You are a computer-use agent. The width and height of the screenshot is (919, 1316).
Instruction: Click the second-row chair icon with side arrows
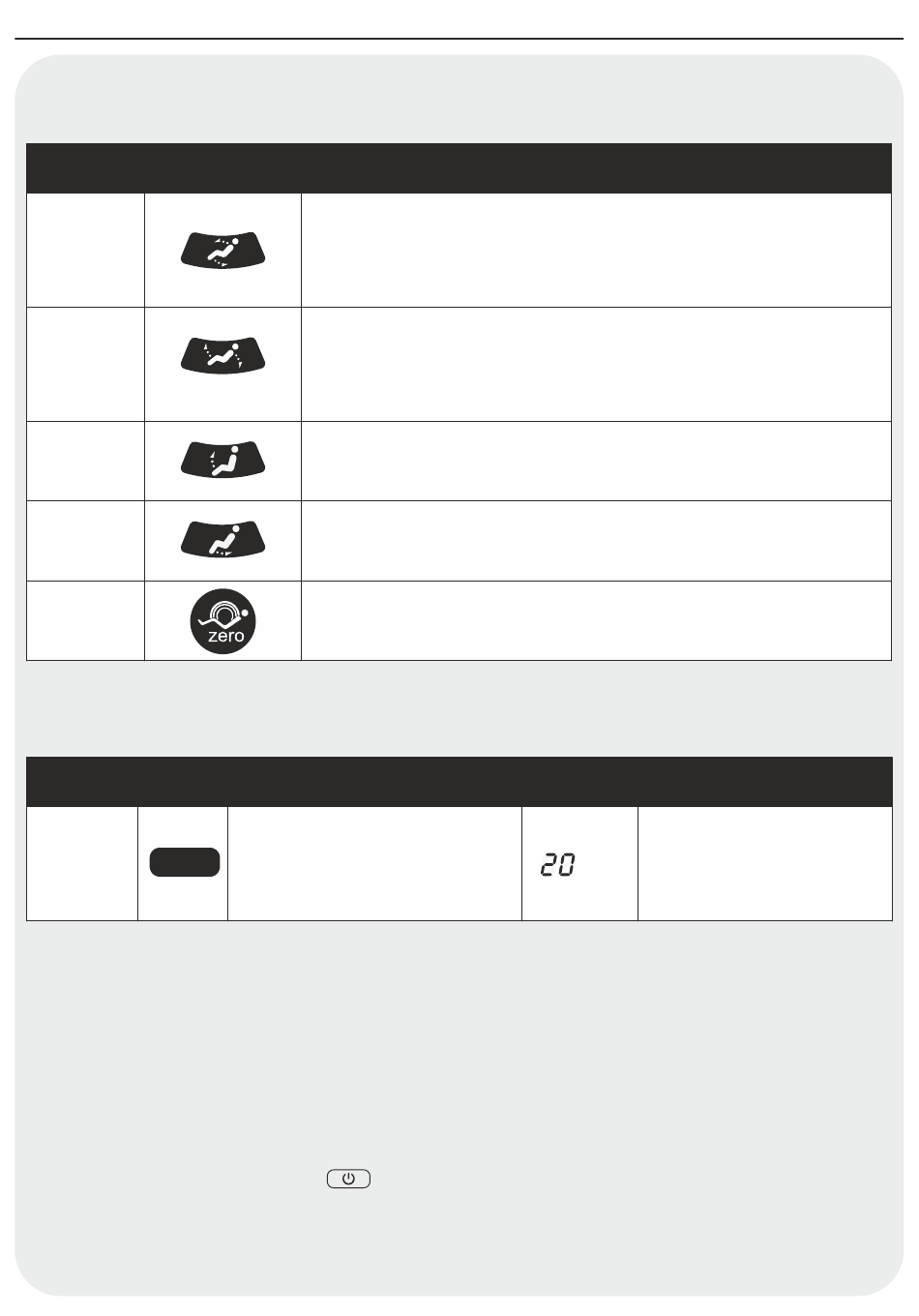coord(223,355)
